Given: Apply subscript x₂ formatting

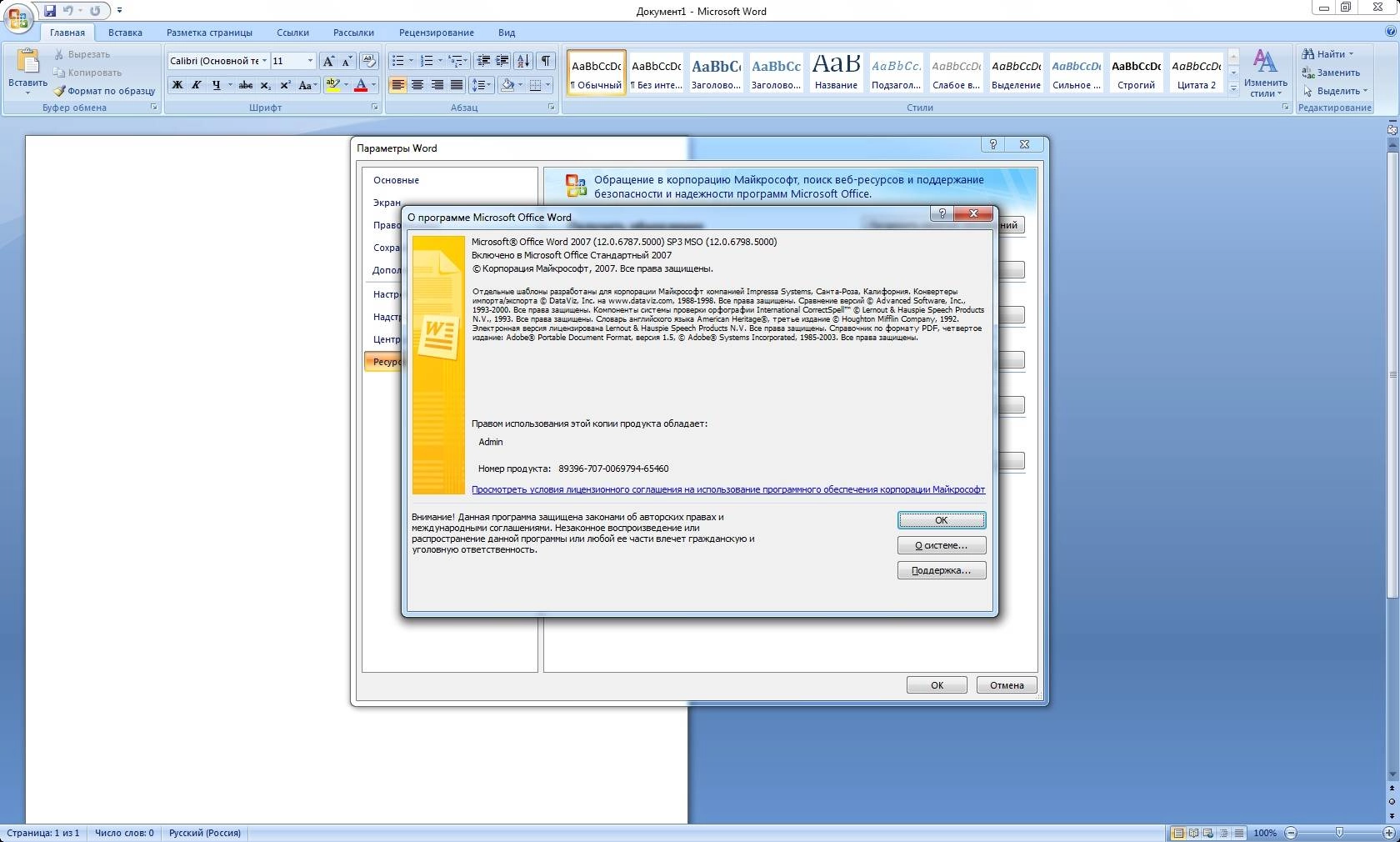Looking at the screenshot, I should 265,85.
